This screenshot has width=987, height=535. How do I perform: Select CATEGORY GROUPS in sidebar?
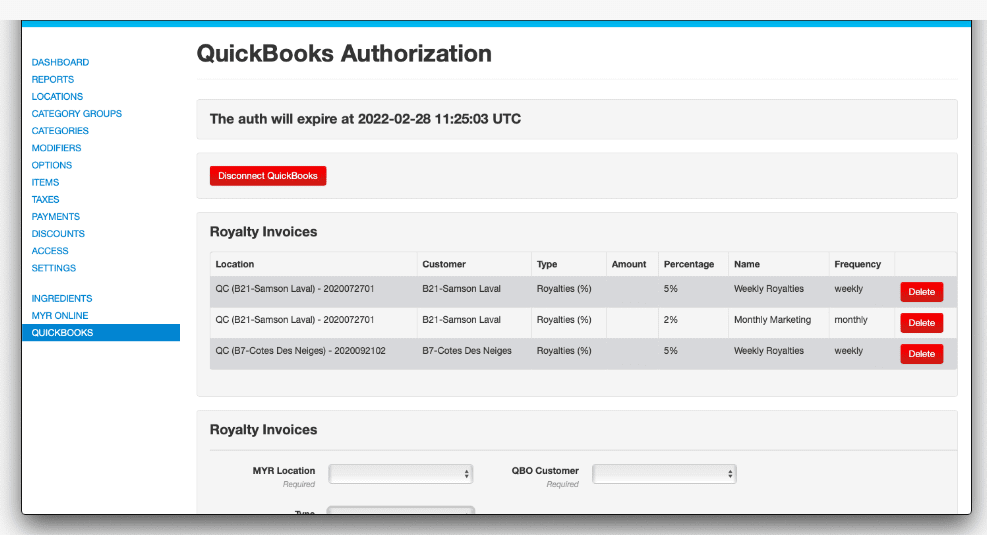pos(77,113)
